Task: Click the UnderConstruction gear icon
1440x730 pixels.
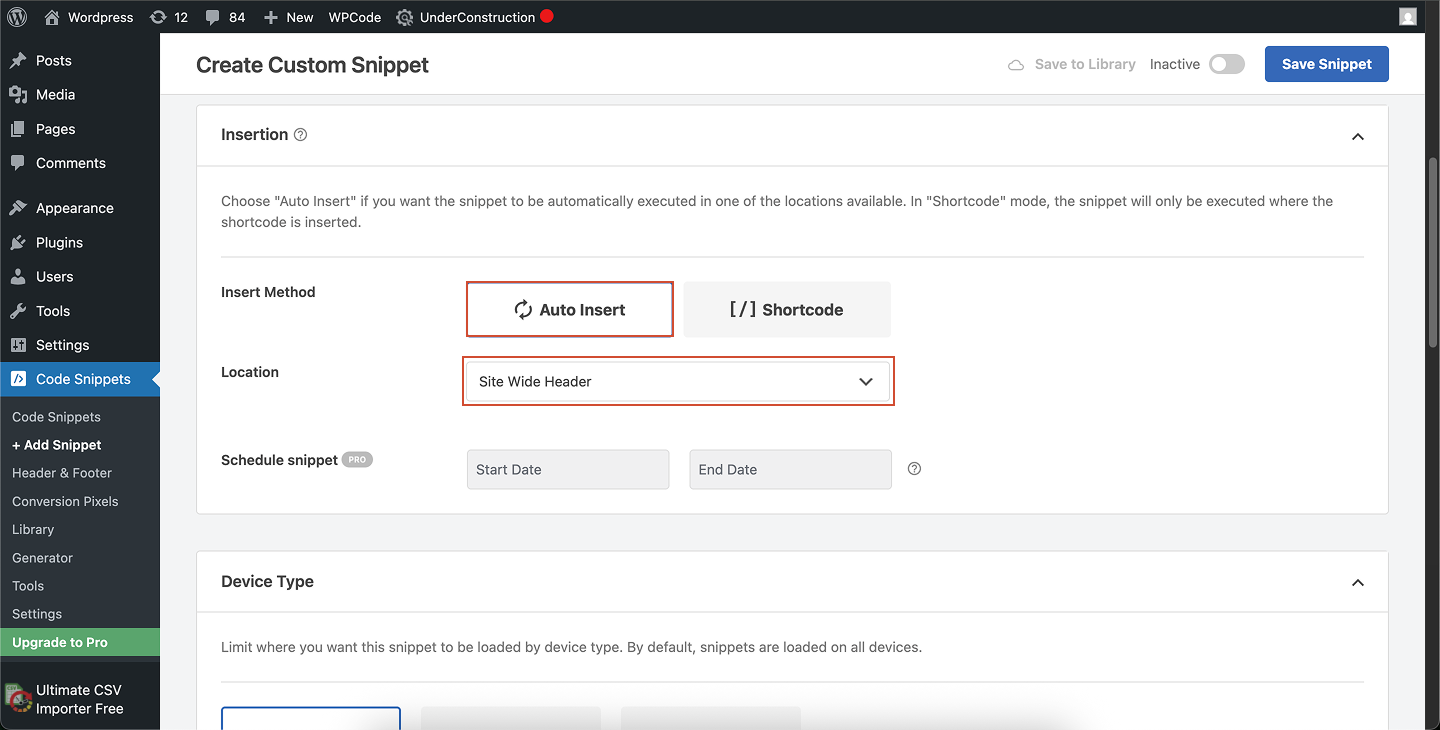Action: 404,17
